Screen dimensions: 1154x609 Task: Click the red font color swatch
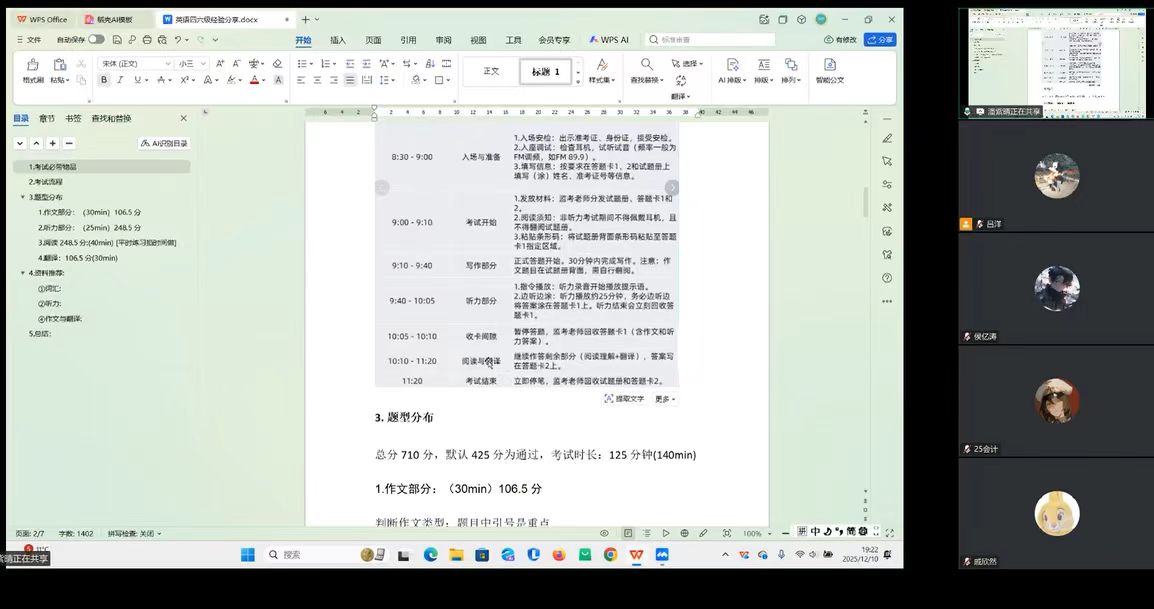point(255,80)
